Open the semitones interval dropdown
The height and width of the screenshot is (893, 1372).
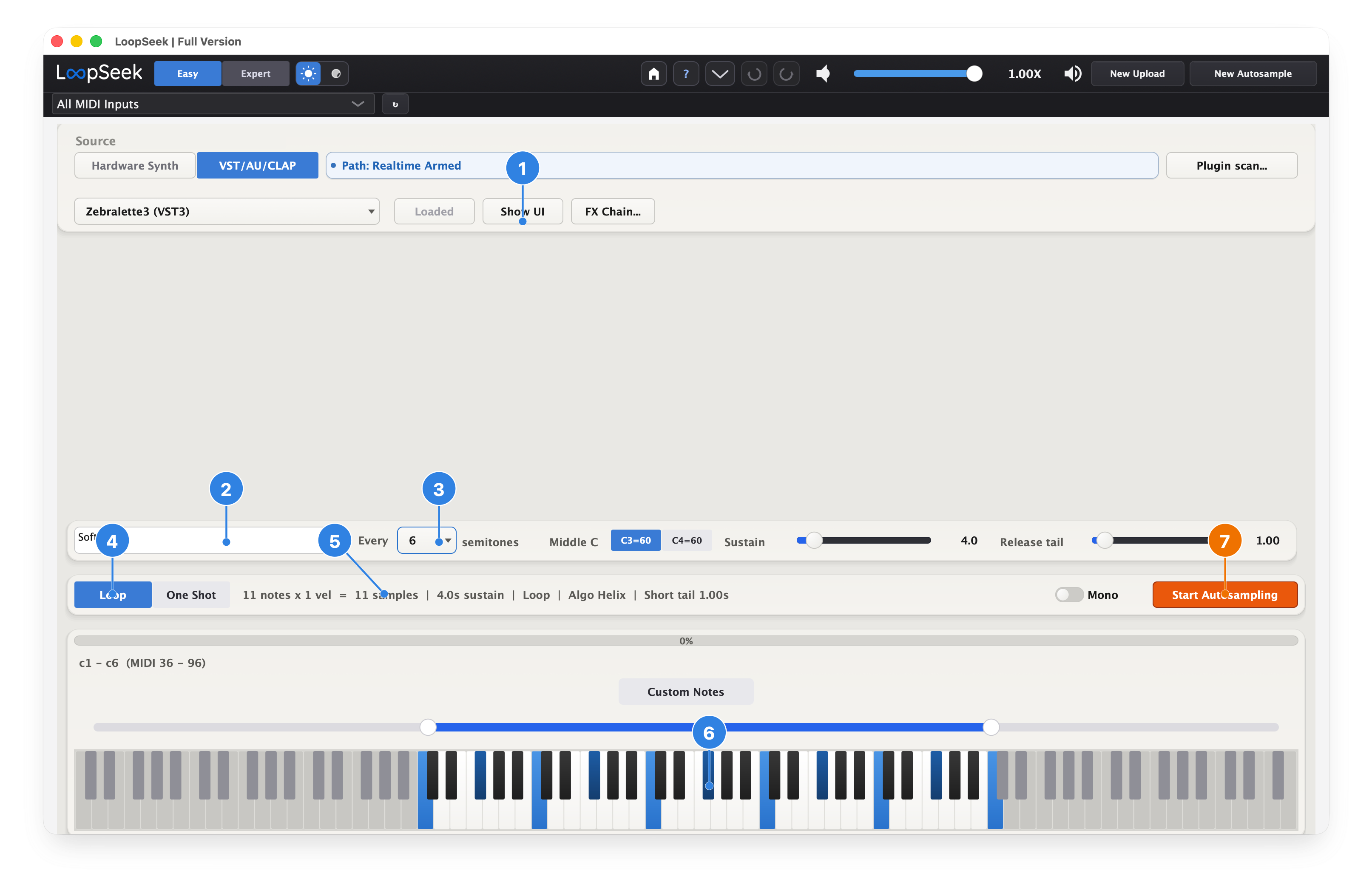pyautogui.click(x=426, y=540)
